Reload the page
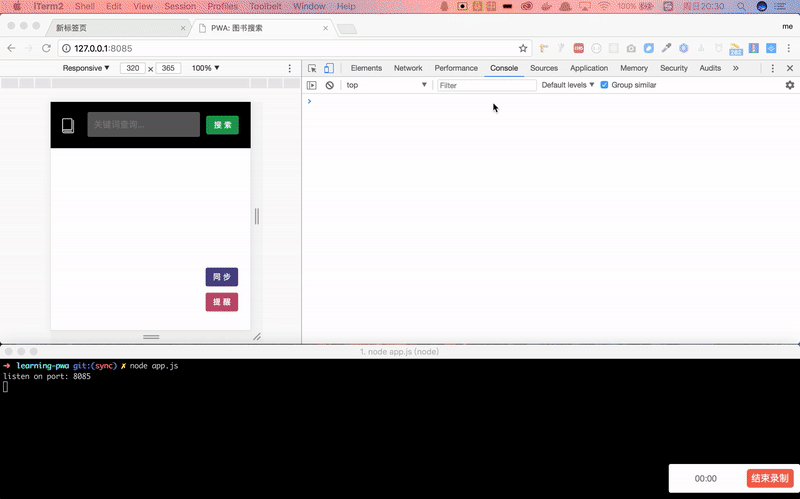The image size is (800, 499). tap(46, 48)
